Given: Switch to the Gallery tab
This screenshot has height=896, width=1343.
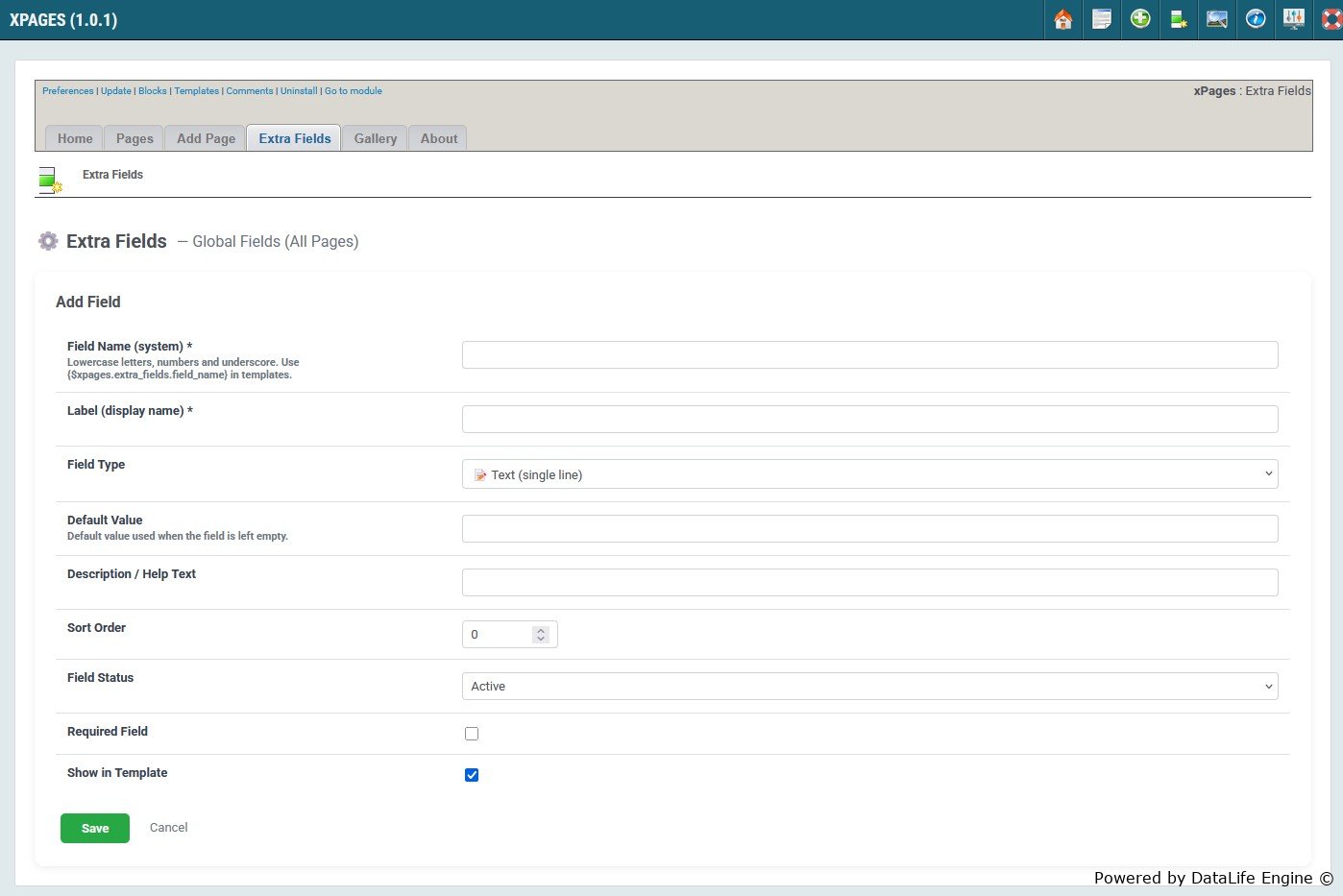Looking at the screenshot, I should (x=375, y=138).
